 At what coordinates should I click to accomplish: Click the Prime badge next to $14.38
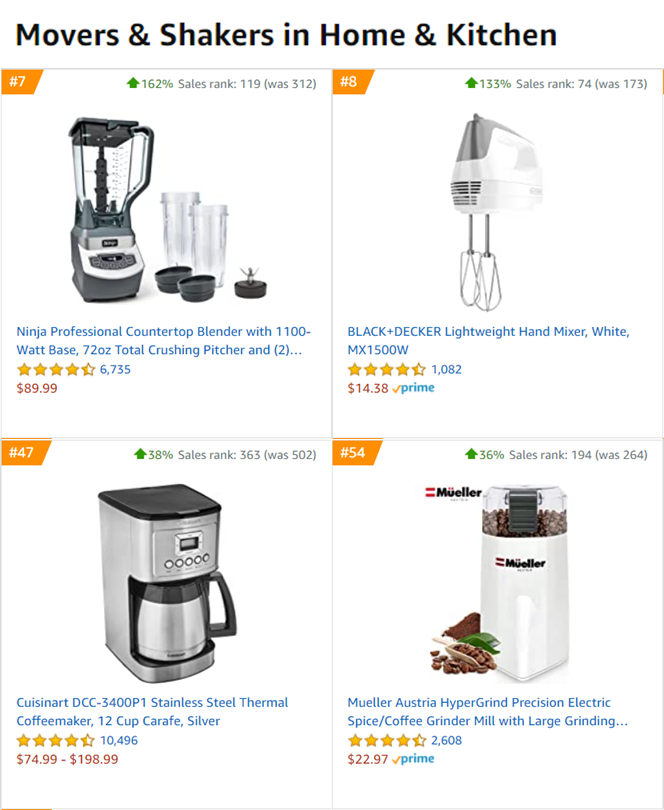point(413,388)
